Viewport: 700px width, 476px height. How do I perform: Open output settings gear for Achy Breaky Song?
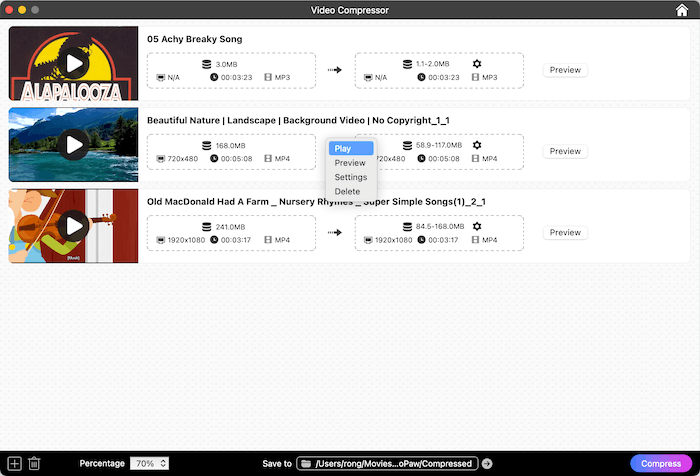coord(476,64)
